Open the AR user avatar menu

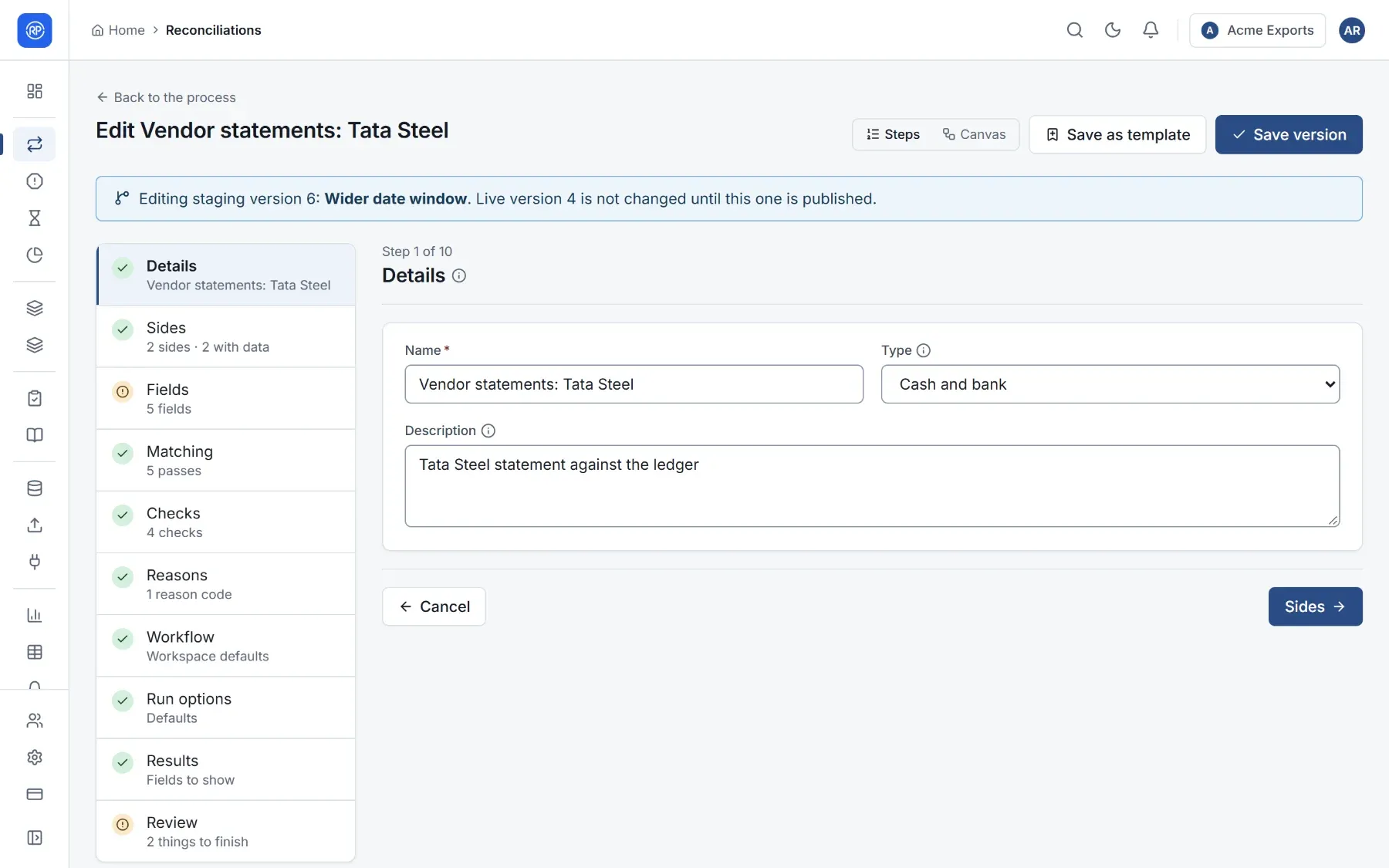pyautogui.click(x=1351, y=30)
